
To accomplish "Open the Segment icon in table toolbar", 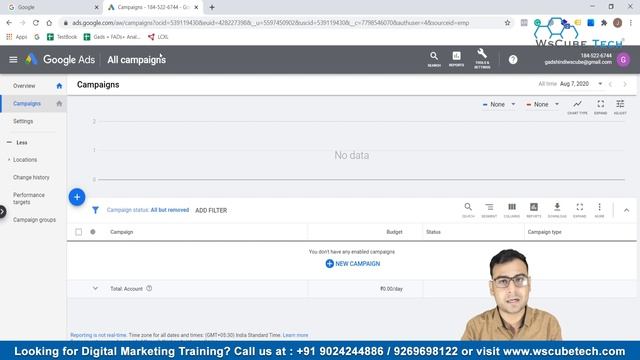I will 489,210.
